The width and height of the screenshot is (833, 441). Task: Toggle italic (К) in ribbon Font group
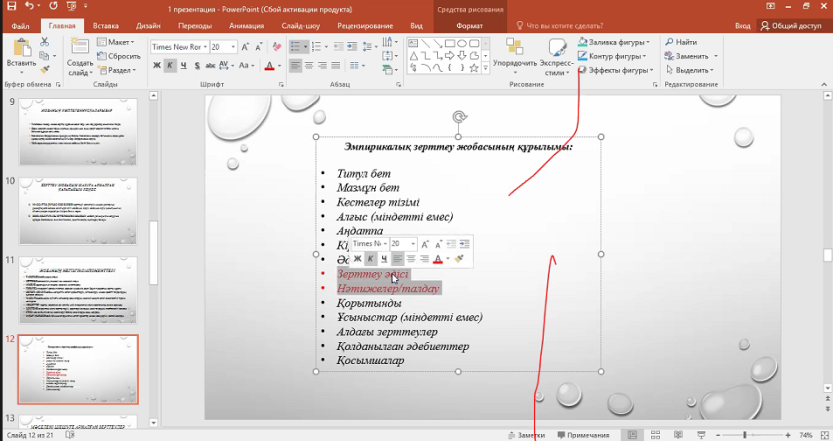170,66
